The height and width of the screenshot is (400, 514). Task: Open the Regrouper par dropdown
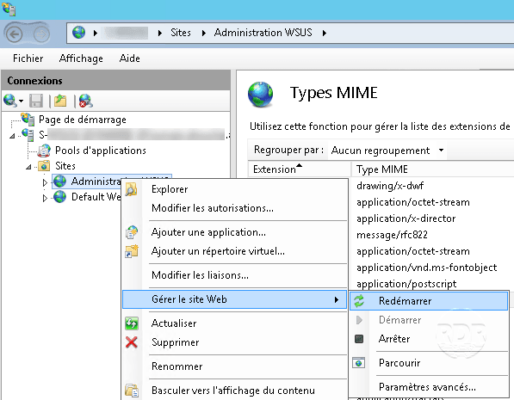[388, 150]
